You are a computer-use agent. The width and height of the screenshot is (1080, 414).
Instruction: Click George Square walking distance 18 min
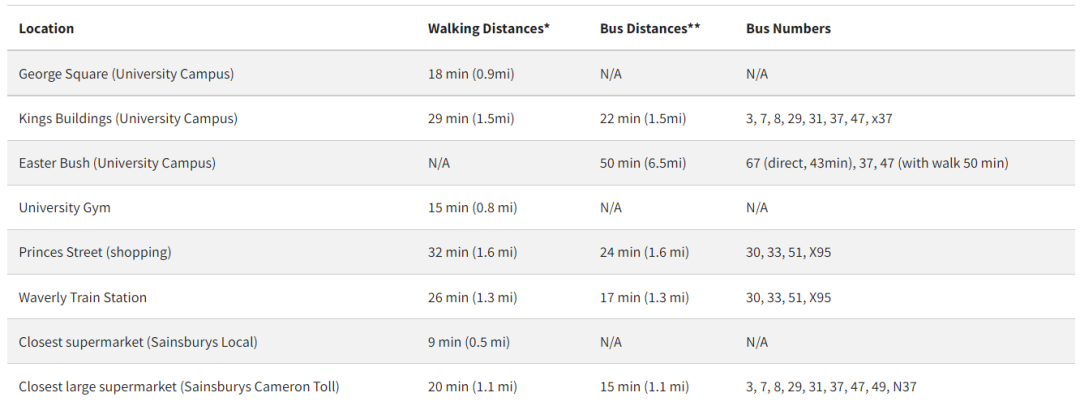coord(470,74)
